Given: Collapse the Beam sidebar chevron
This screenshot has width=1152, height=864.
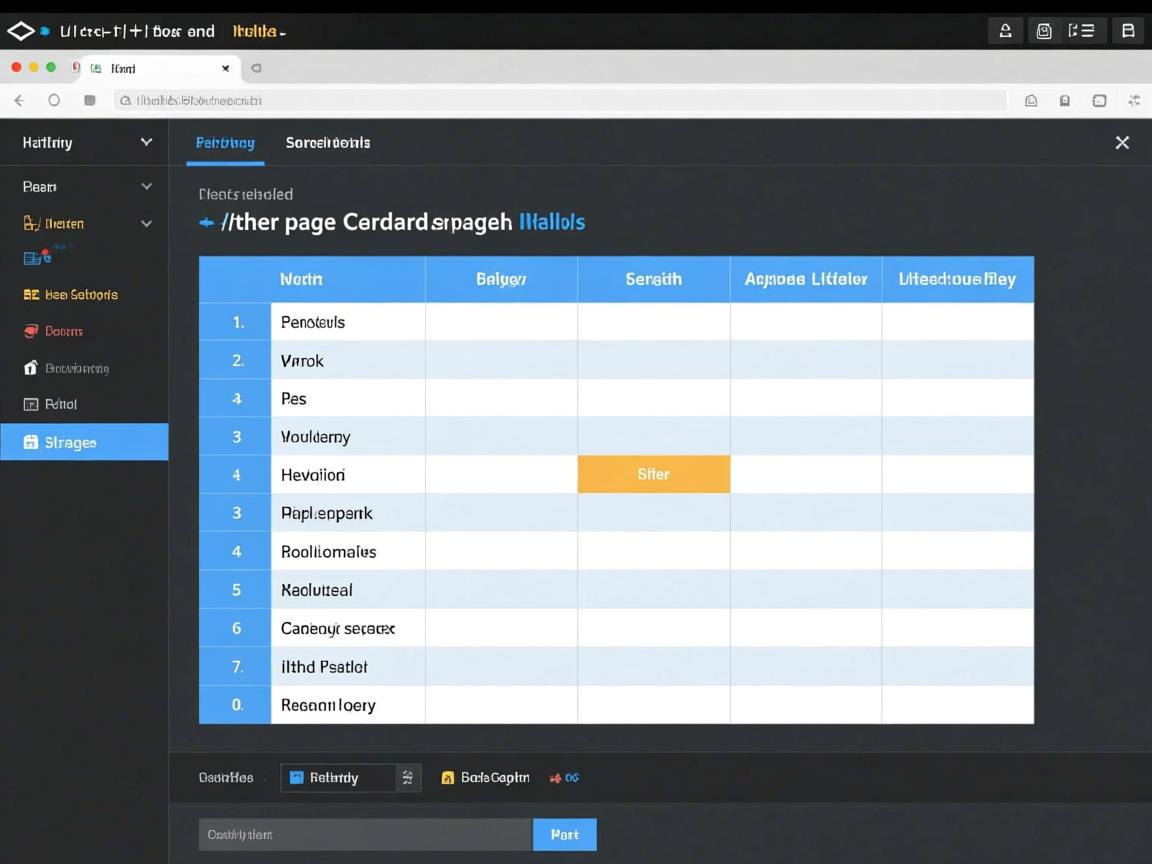Looking at the screenshot, I should tap(146, 186).
